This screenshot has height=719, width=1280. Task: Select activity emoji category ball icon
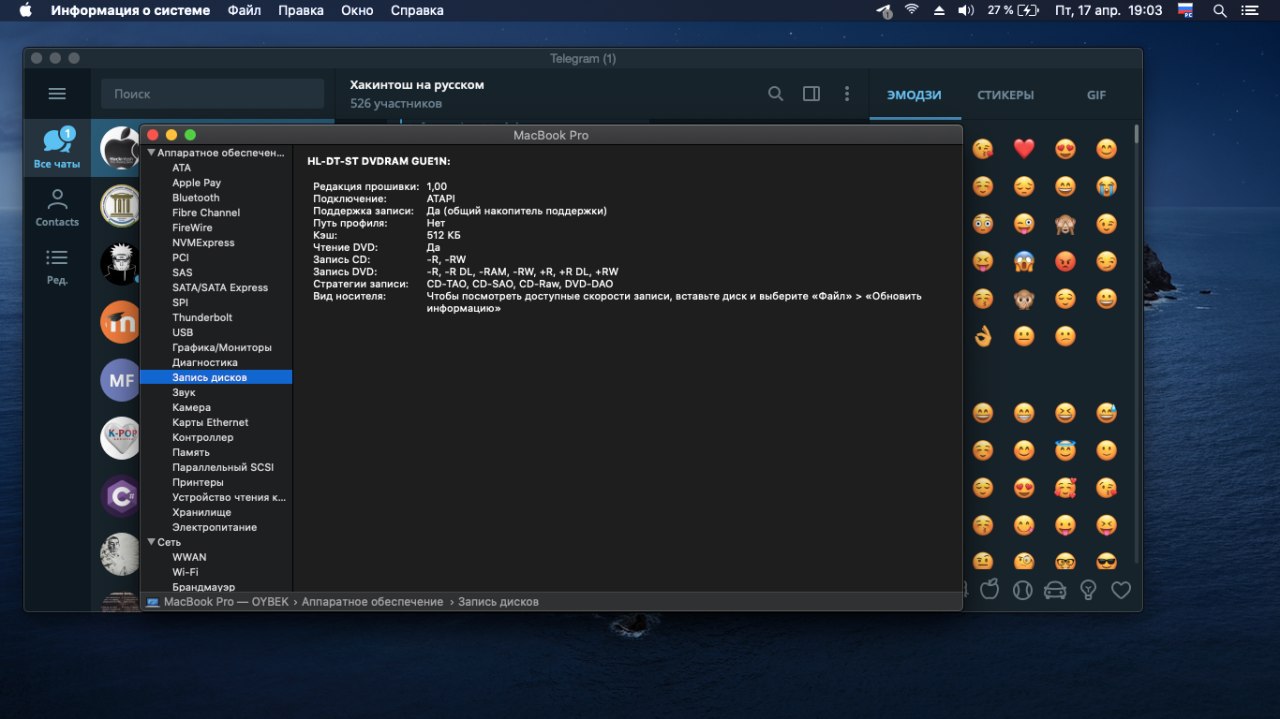point(1022,590)
